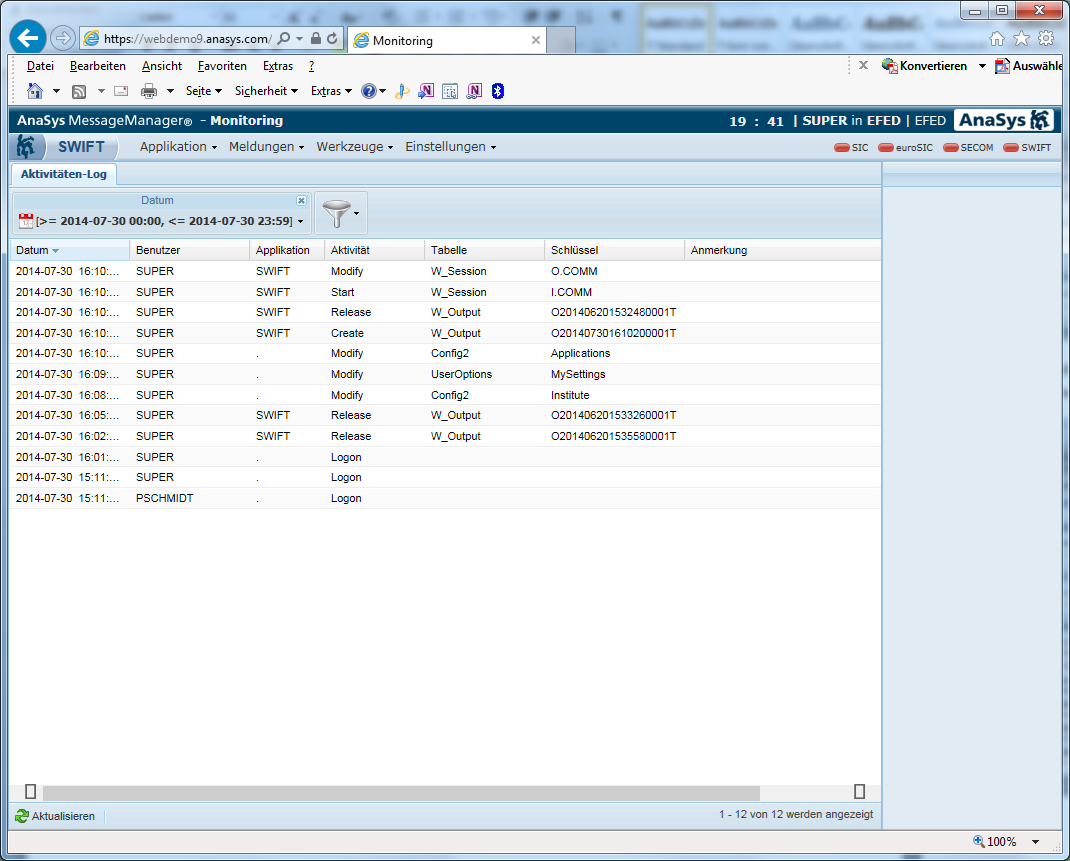The height and width of the screenshot is (861, 1070).
Task: Sort by the Schlüssel column header
Action: (x=614, y=250)
